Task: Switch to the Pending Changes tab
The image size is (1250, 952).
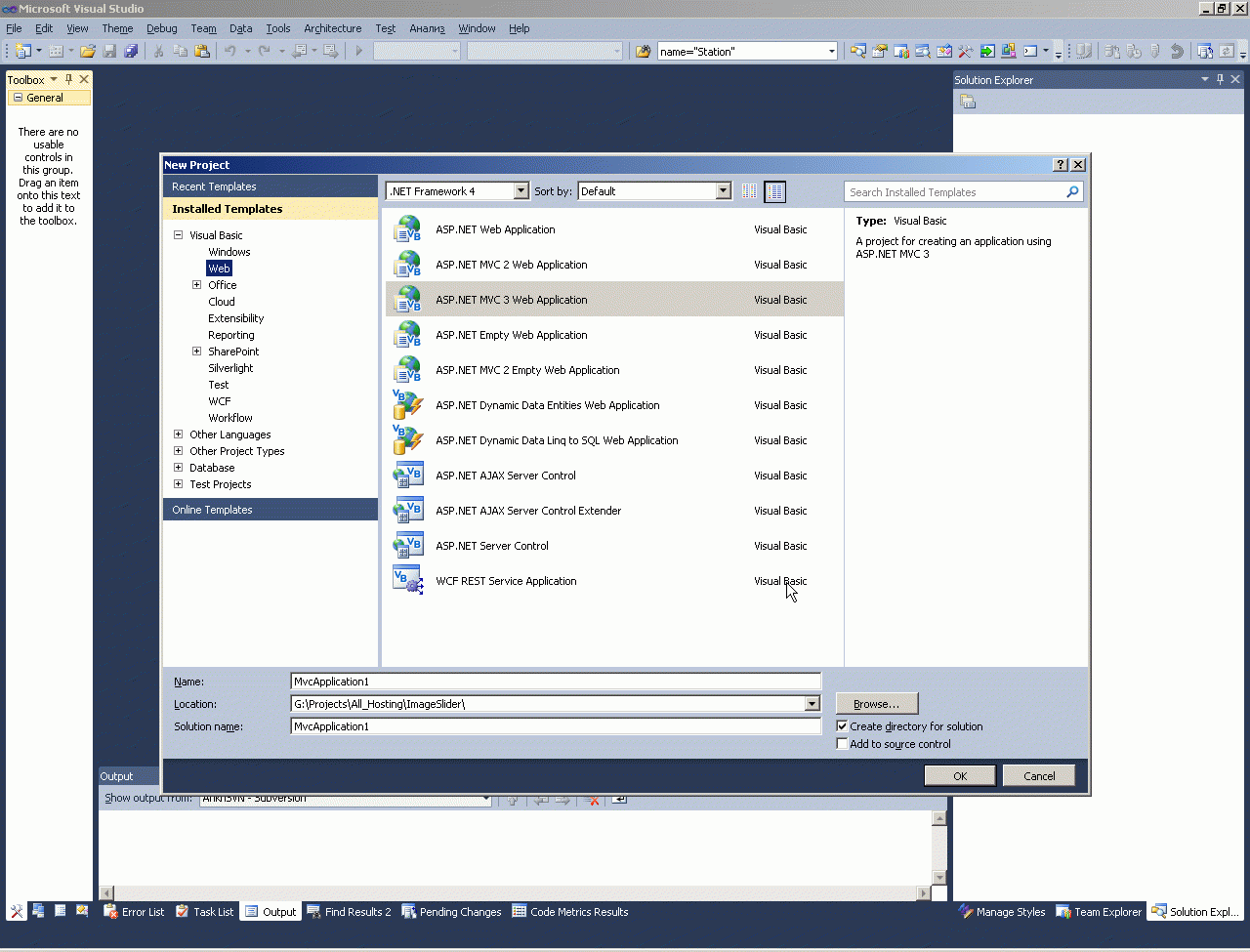Action: (451, 912)
